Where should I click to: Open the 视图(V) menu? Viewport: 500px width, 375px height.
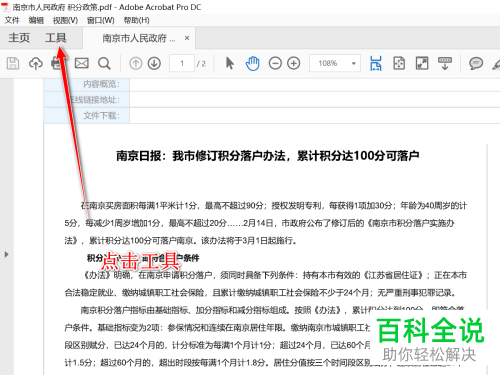(65, 20)
